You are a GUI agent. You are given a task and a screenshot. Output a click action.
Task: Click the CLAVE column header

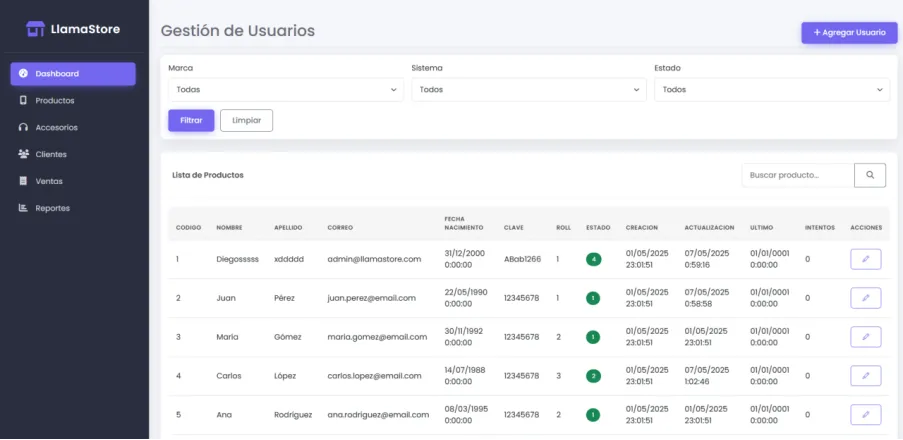coord(514,227)
